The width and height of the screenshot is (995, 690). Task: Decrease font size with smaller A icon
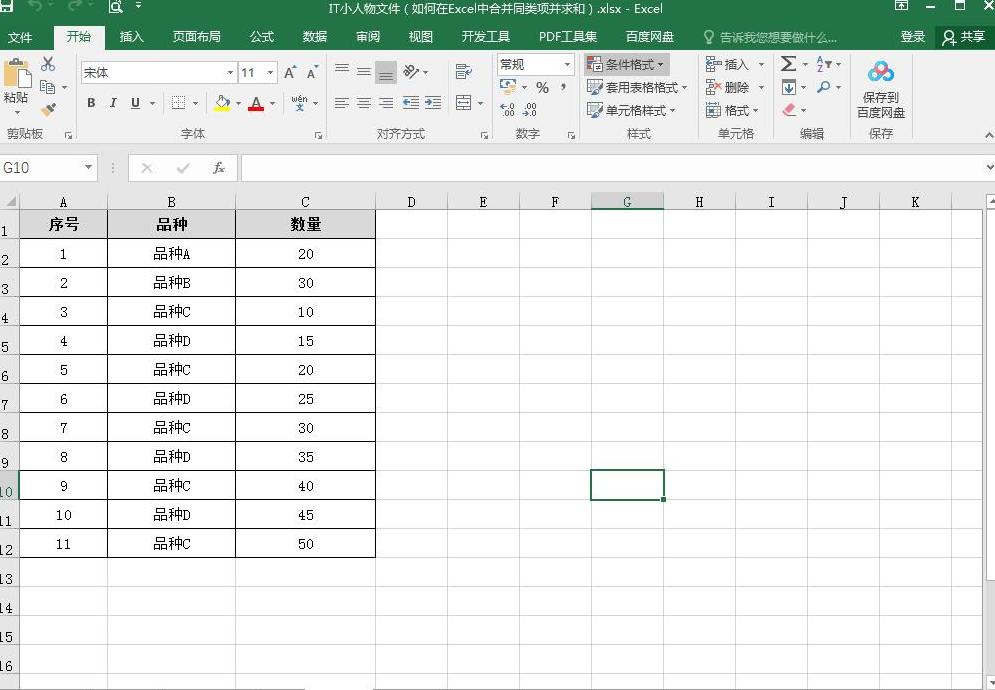pos(312,72)
